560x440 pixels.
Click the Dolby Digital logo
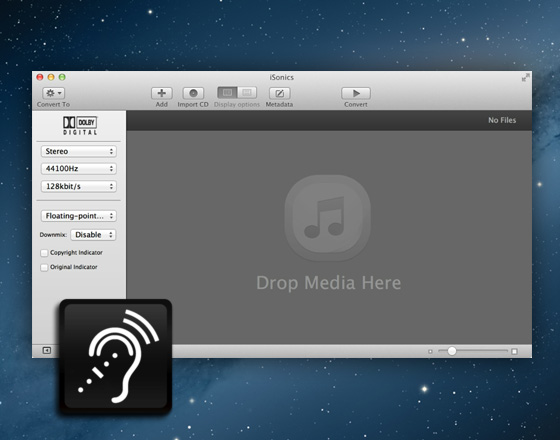click(80, 126)
